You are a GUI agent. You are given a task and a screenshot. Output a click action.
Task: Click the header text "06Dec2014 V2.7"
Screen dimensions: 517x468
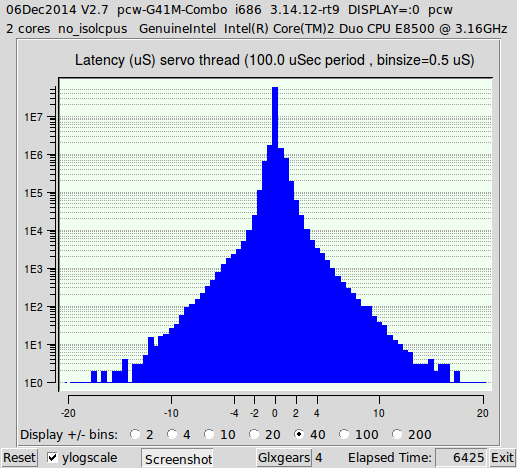tap(57, 10)
